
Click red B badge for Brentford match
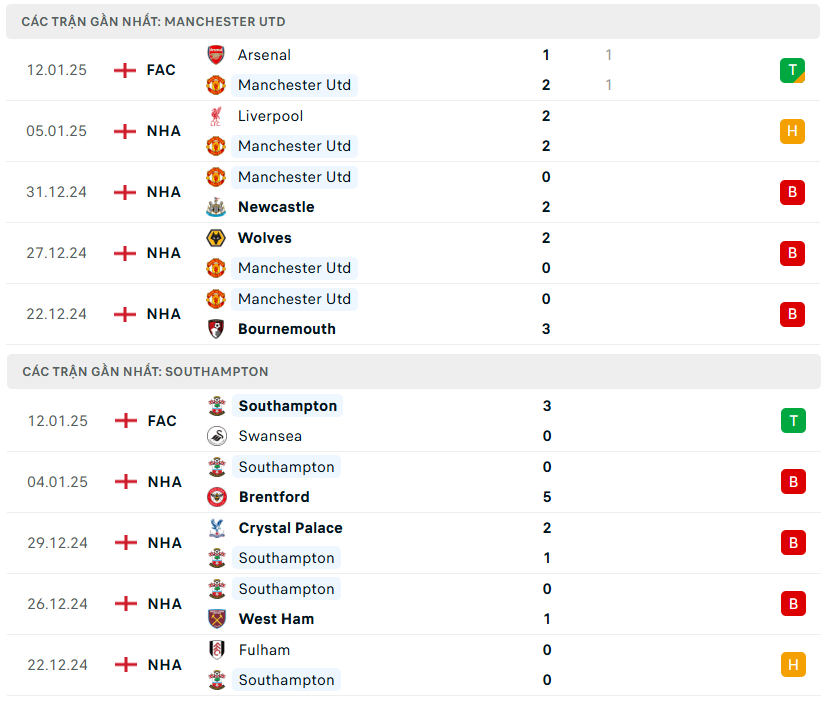tap(793, 482)
